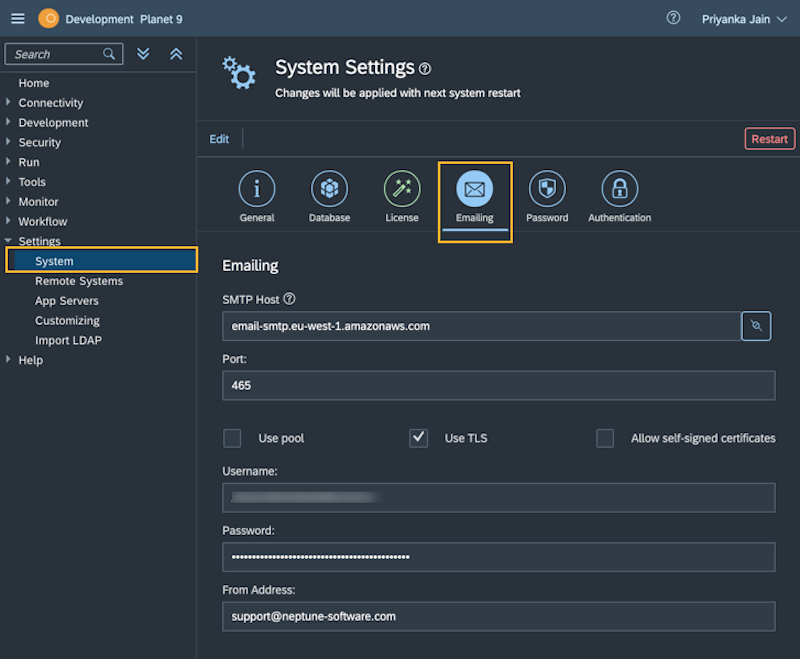The image size is (800, 659).
Task: Enable the Use pool checkbox
Action: [x=232, y=438]
